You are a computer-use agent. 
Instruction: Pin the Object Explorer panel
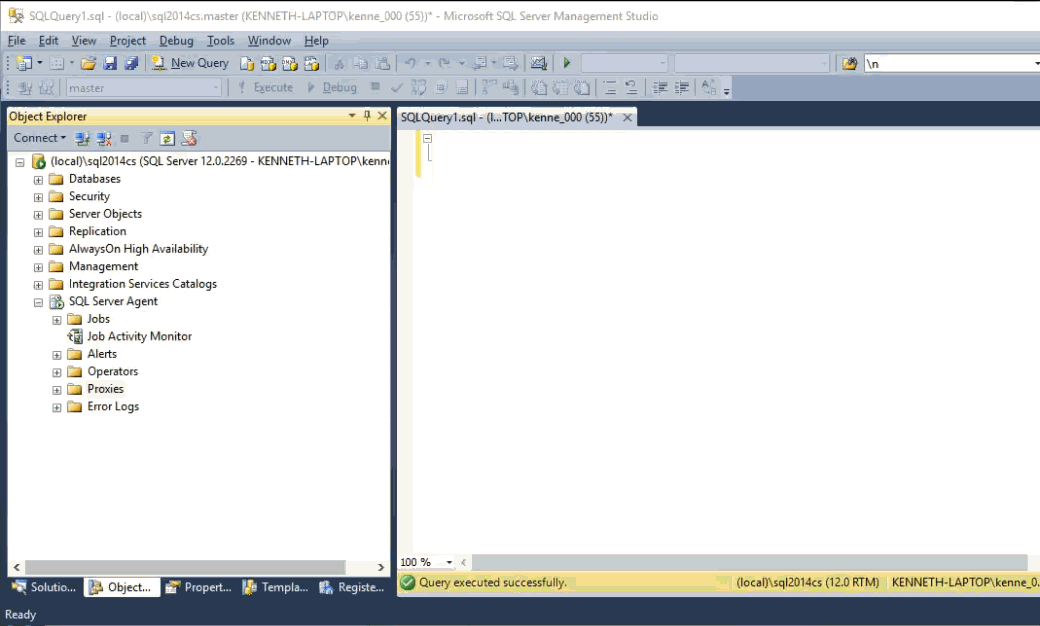367,116
